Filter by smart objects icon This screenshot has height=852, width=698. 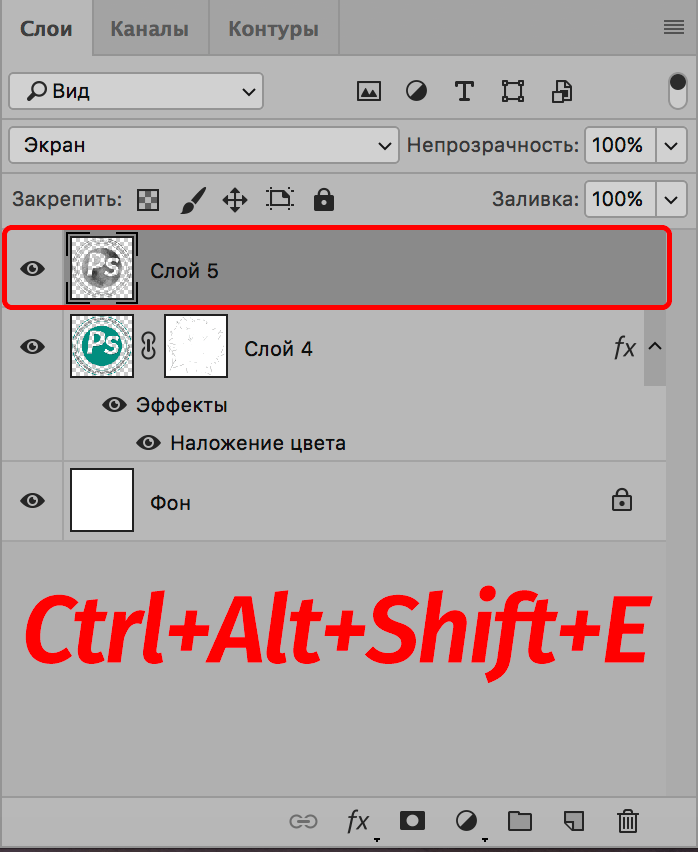tap(562, 91)
